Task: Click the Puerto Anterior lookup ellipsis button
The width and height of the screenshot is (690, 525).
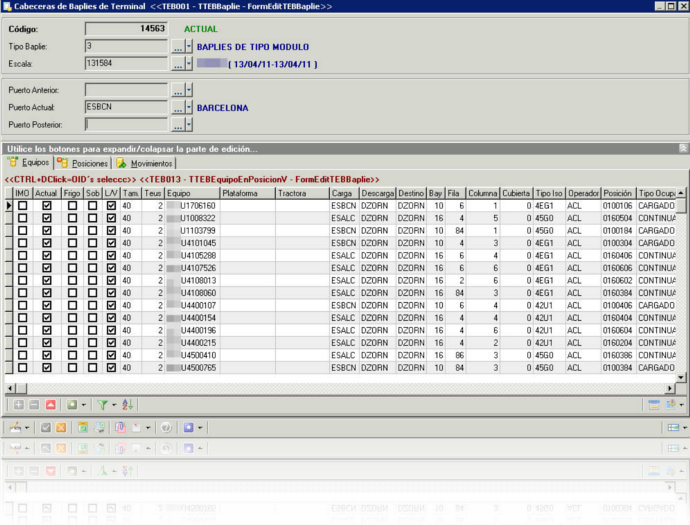Action: point(178,91)
